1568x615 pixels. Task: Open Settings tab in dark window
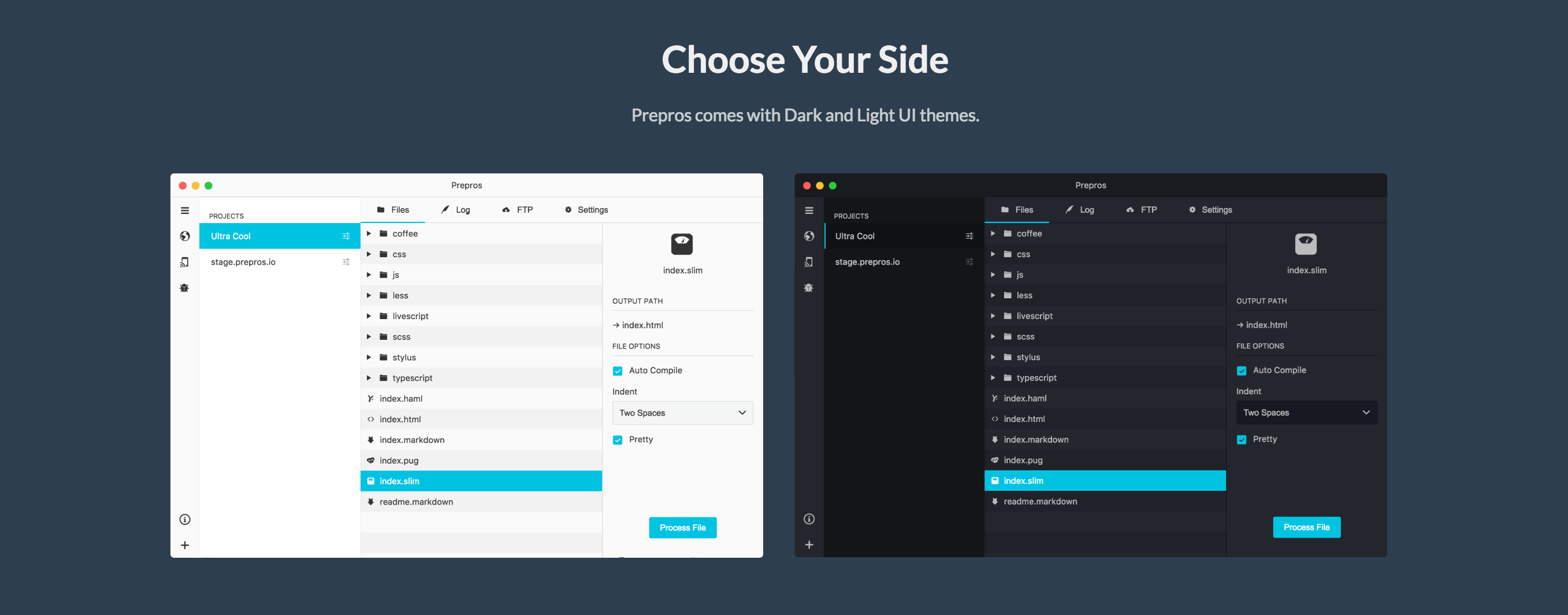[x=1210, y=209]
